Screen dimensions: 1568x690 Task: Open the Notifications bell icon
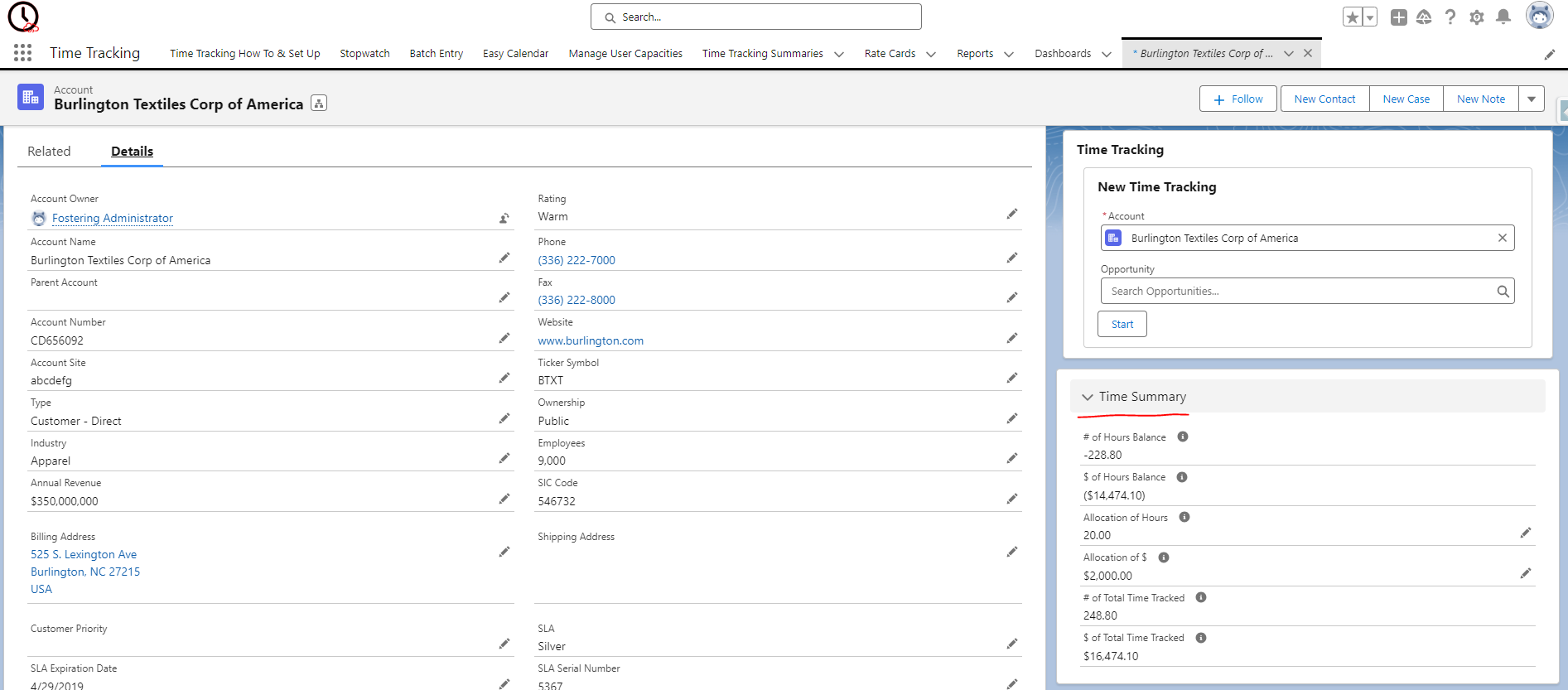pyautogui.click(x=1503, y=17)
